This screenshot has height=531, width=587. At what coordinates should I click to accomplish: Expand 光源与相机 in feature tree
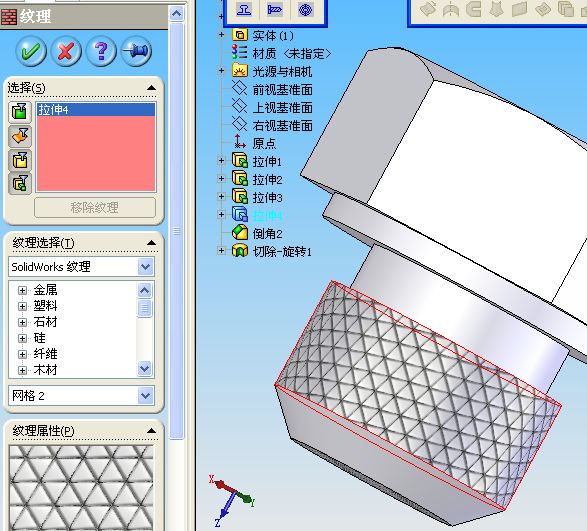click(221, 71)
